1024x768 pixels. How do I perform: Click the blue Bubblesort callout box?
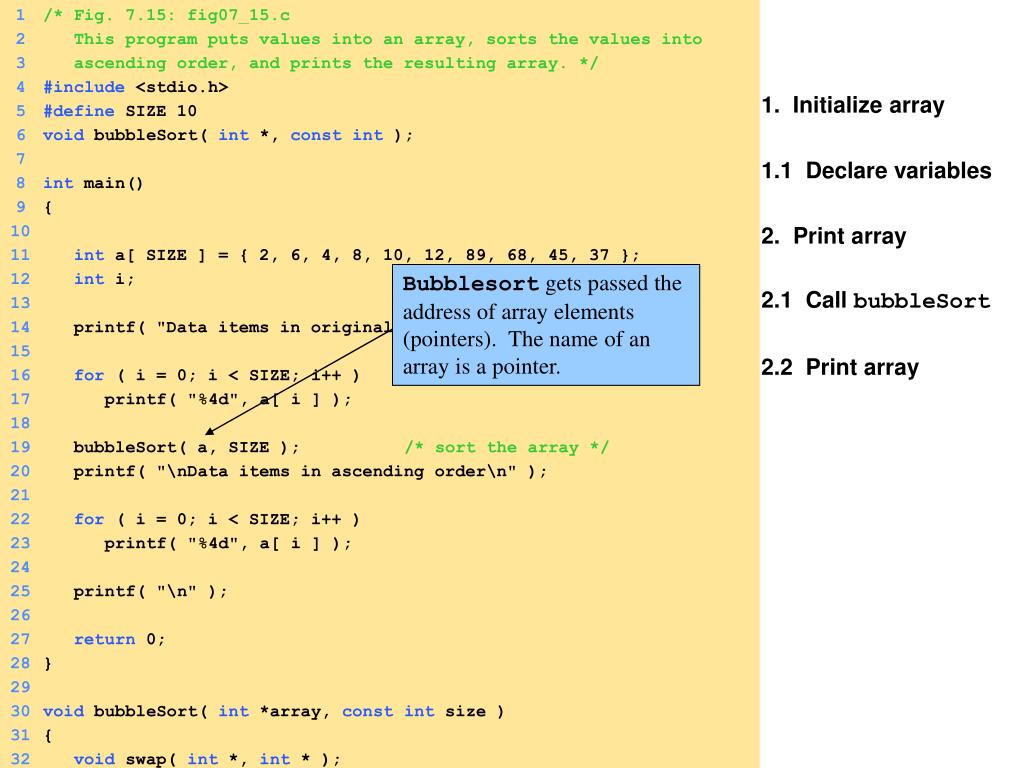(546, 325)
